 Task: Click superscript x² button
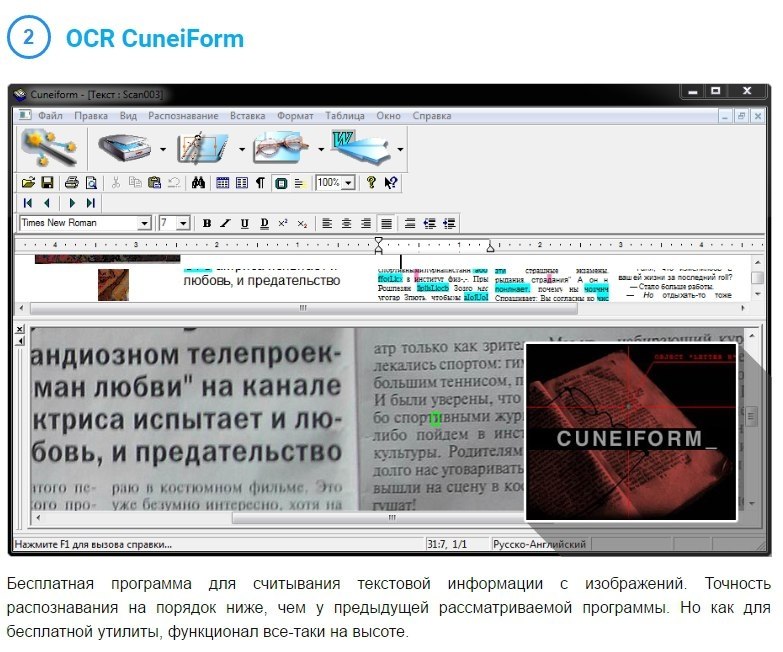pos(283,223)
